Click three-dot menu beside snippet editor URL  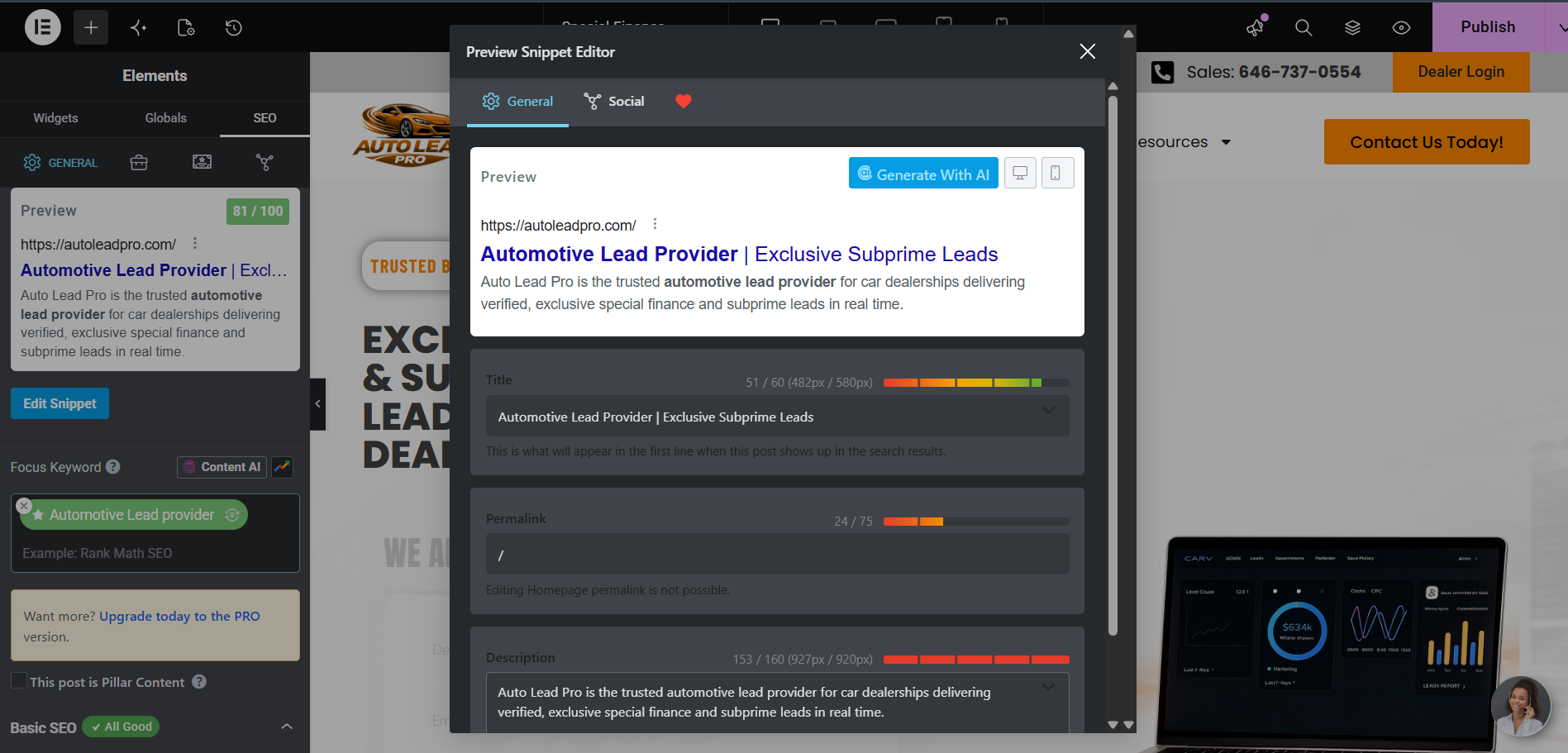pyautogui.click(x=655, y=224)
